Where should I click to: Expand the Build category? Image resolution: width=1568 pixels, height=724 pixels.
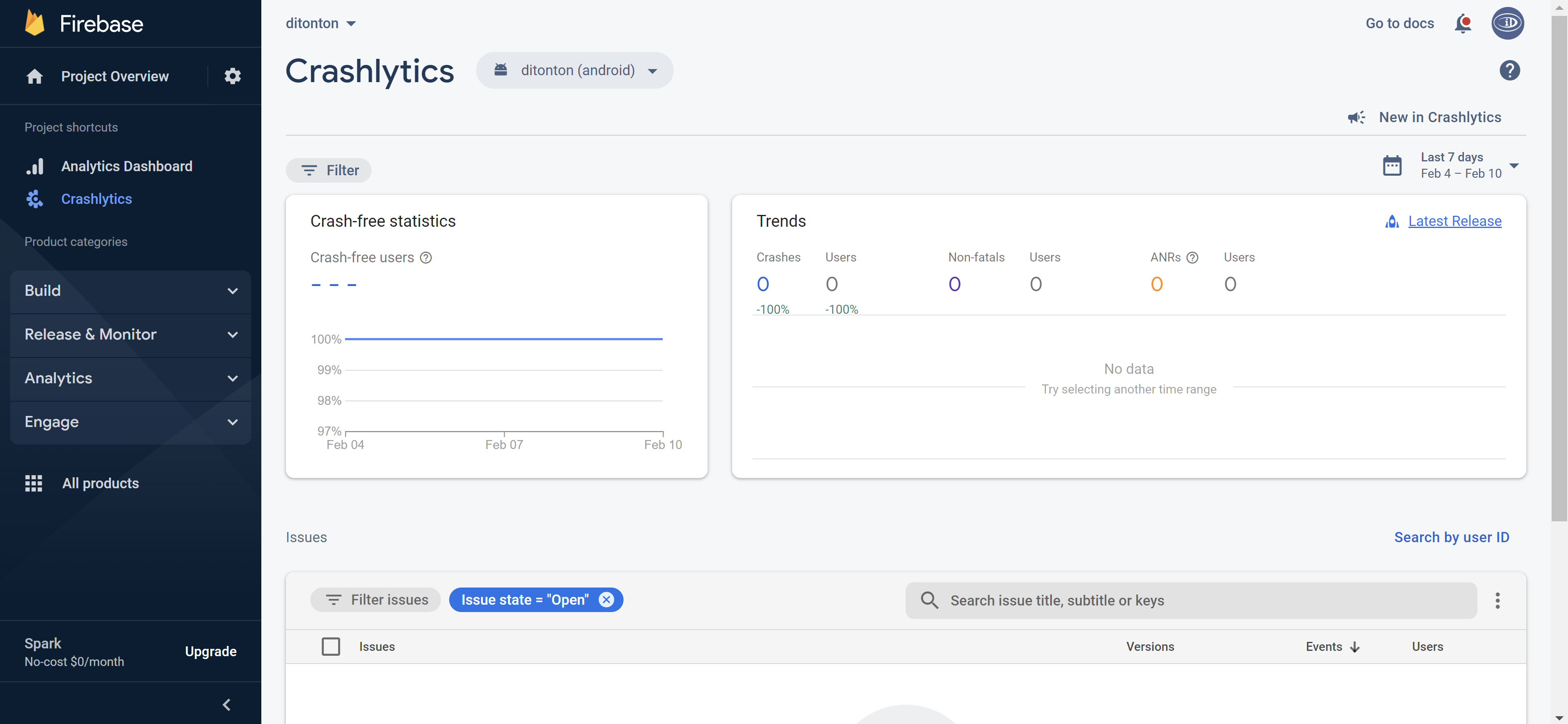[x=130, y=291]
